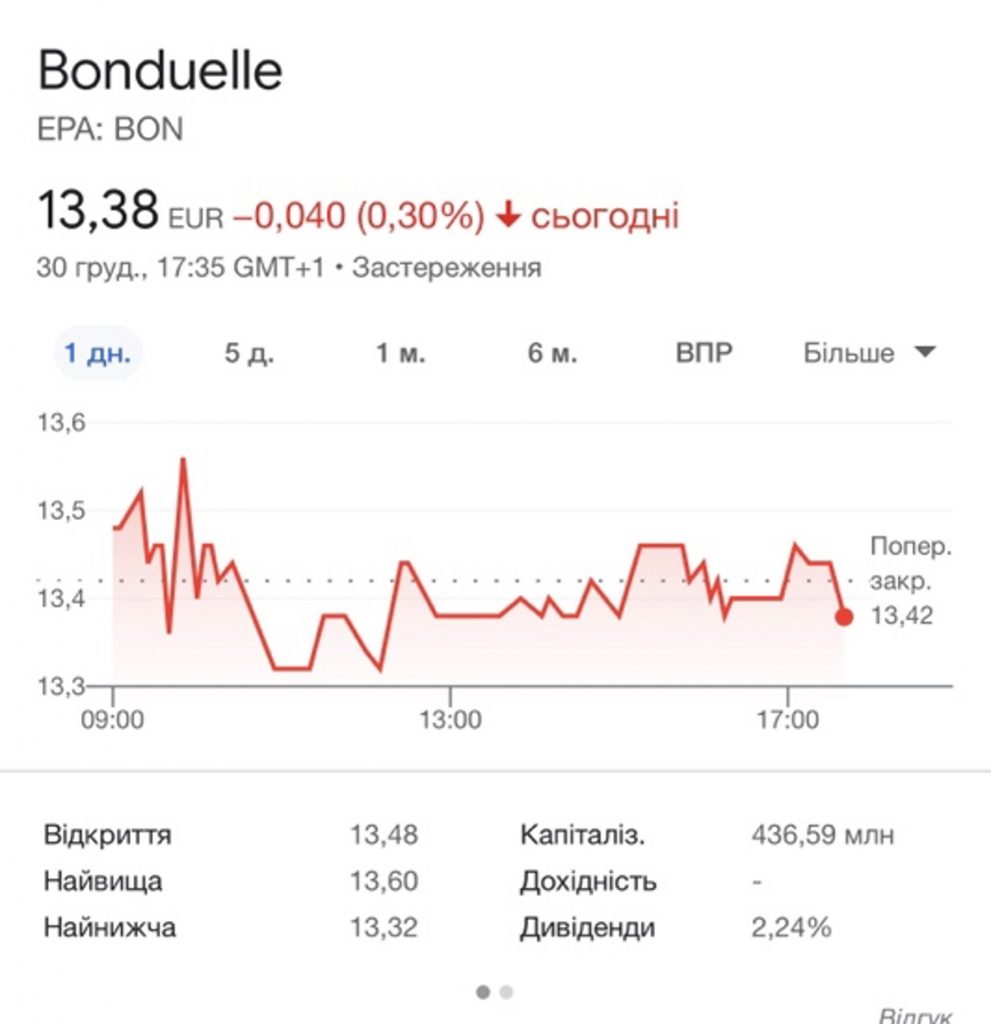991x1024 pixels.
Task: Click the Bonduelle company title
Action: point(160,72)
